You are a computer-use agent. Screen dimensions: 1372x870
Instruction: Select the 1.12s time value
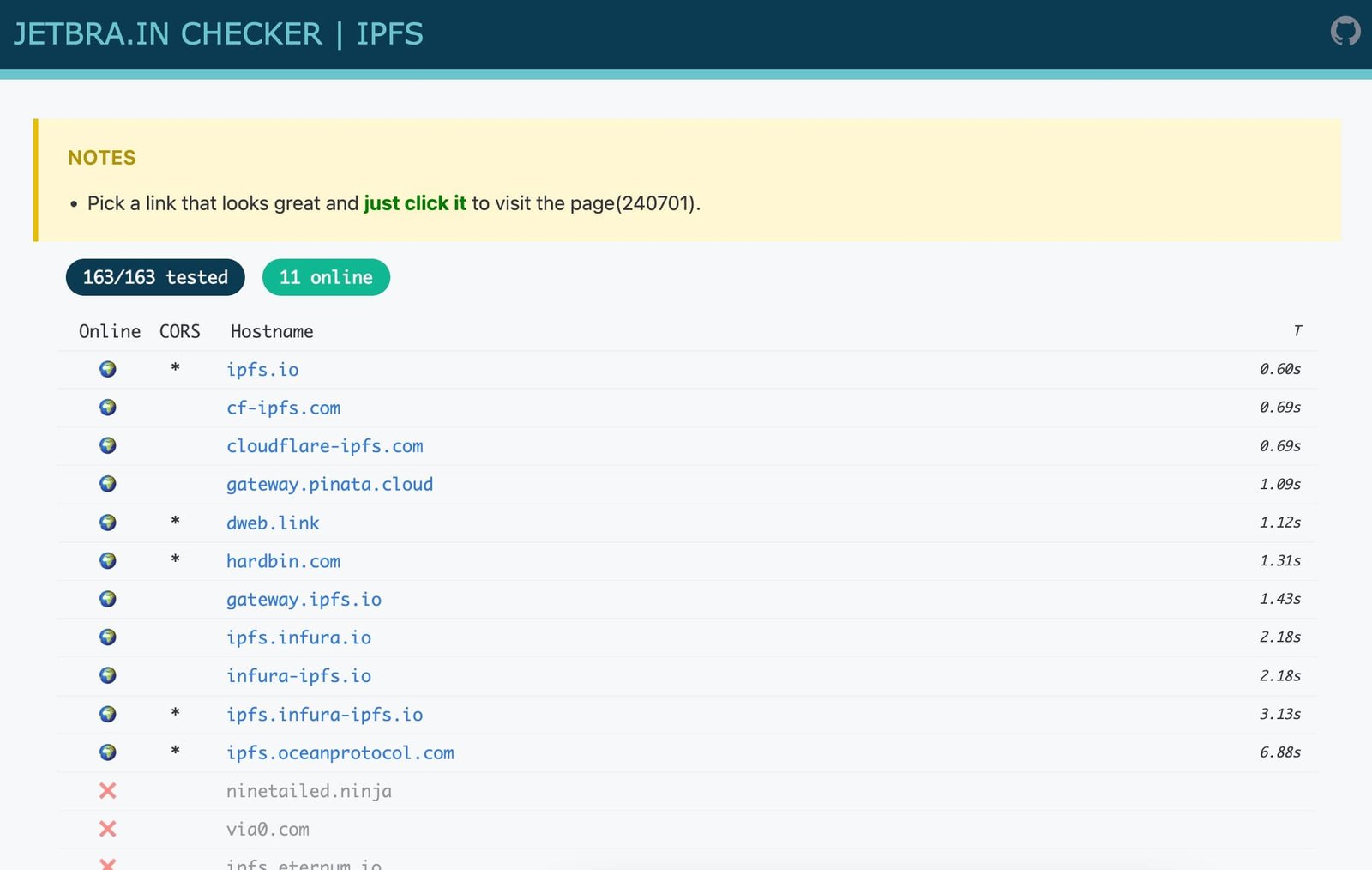[1279, 523]
